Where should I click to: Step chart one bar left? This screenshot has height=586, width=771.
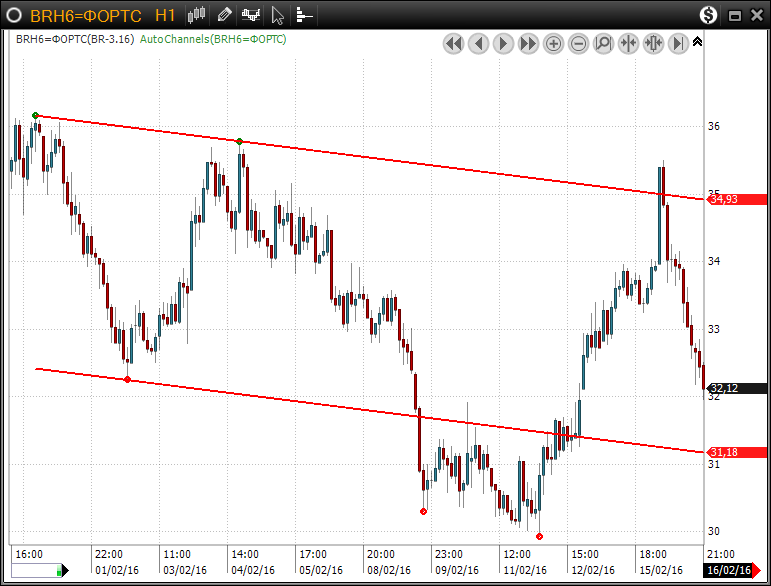tap(479, 44)
